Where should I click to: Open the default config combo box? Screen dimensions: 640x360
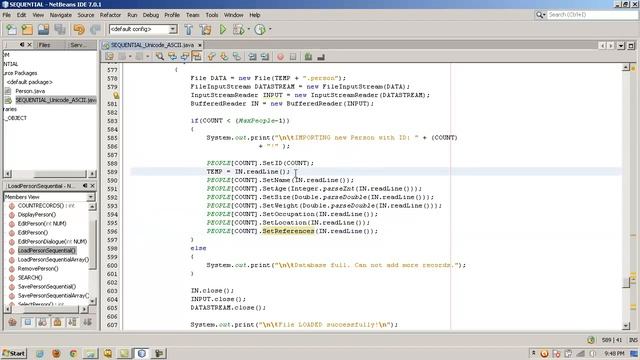(143, 29)
